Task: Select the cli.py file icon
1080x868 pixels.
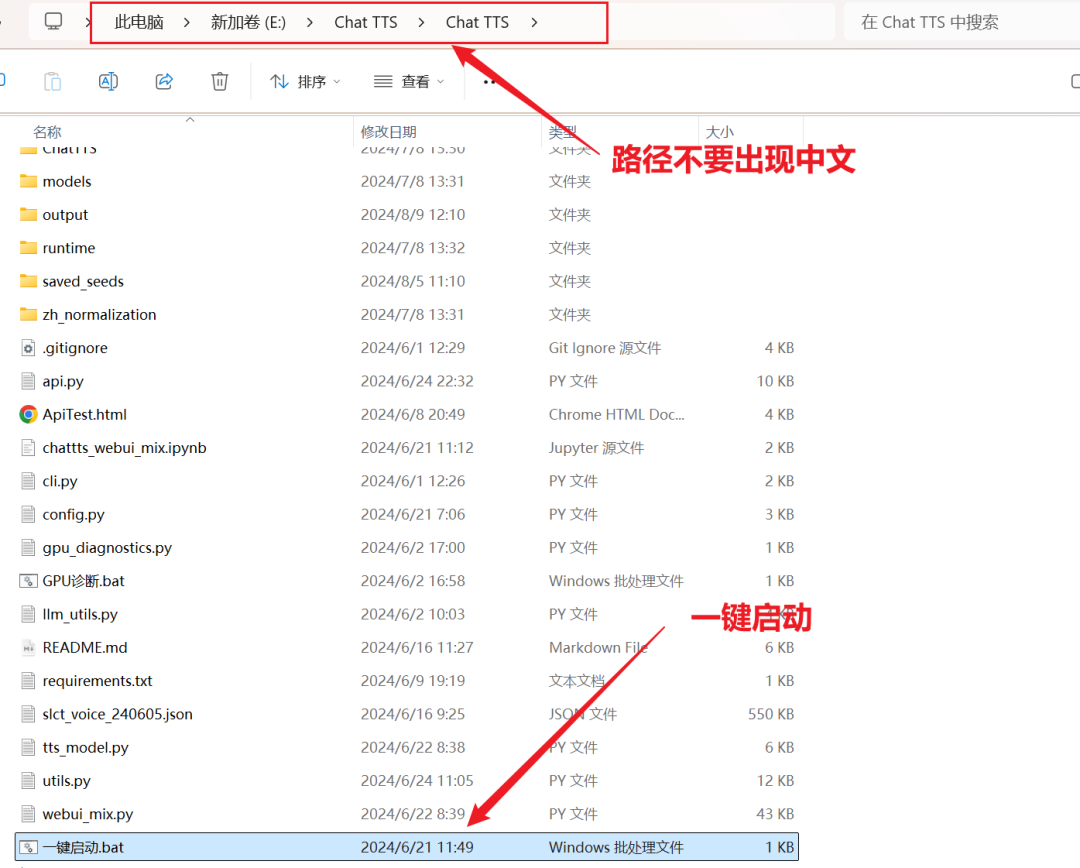Action: point(28,481)
